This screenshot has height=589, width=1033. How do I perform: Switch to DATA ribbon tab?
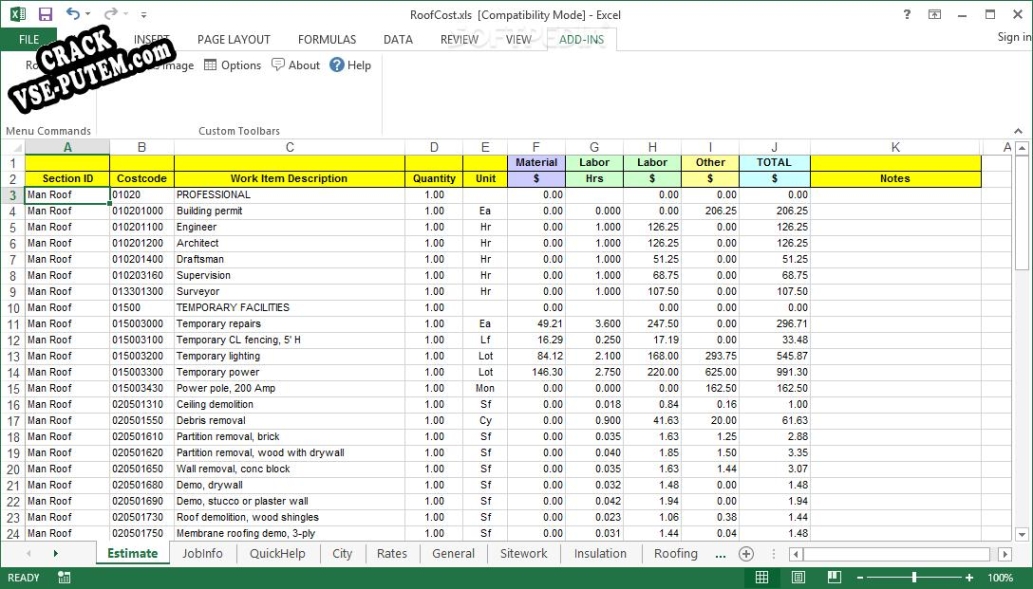tap(398, 40)
